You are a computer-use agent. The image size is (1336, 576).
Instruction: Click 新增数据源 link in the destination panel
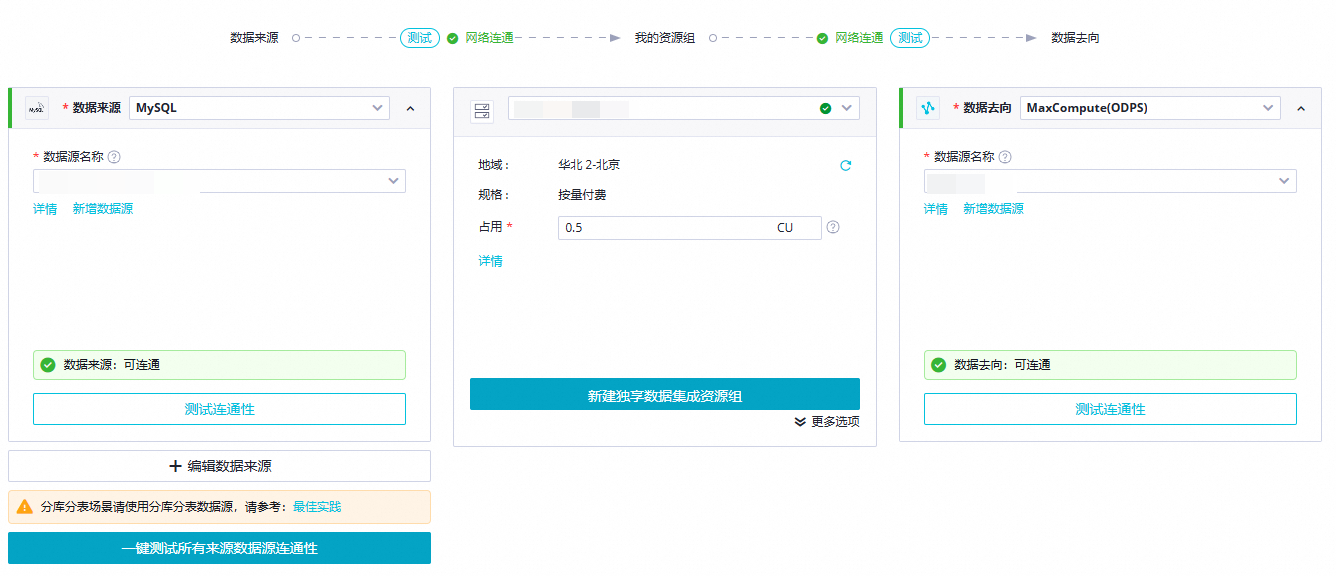pyautogui.click(x=994, y=209)
